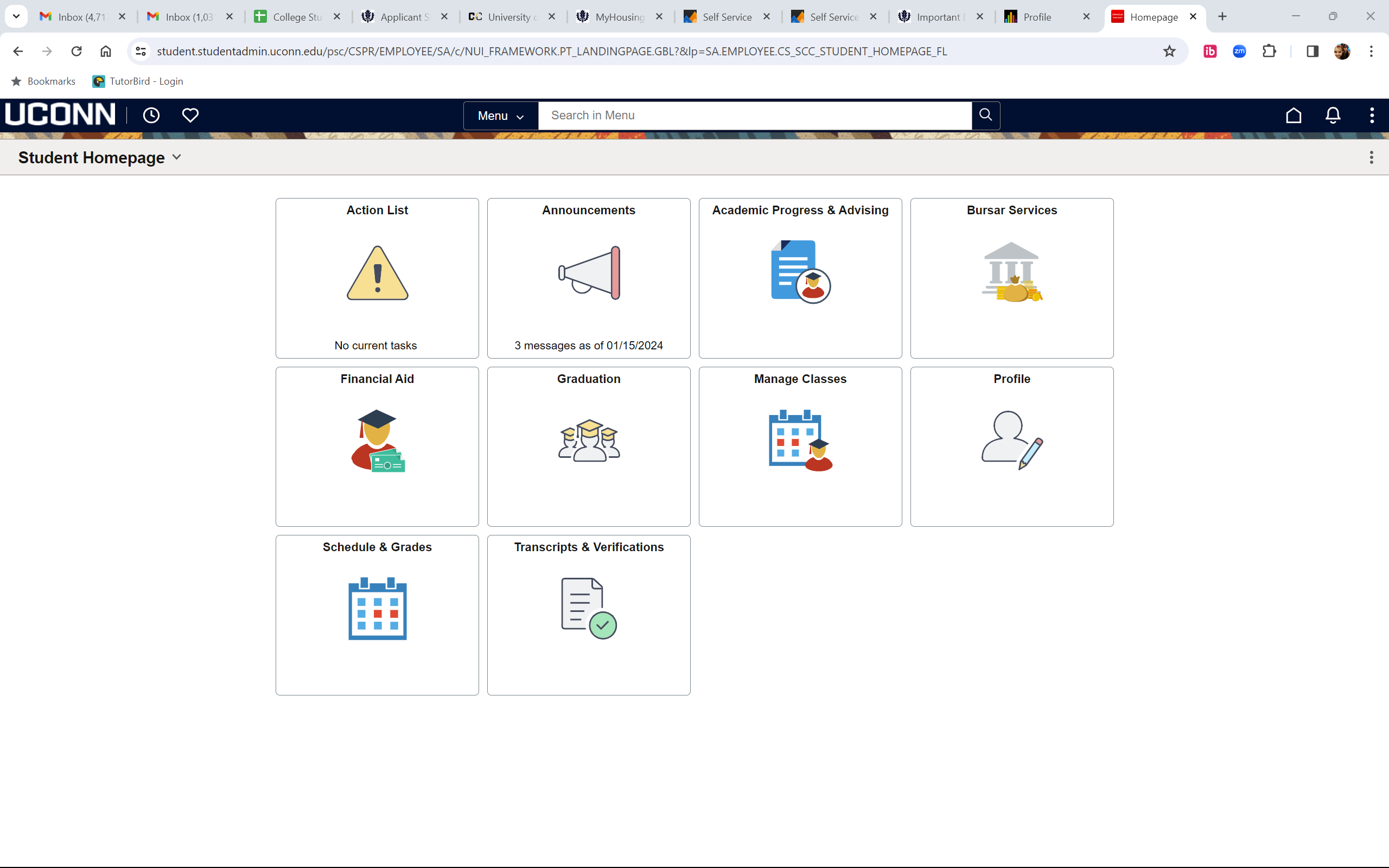Screen dimensions: 1389x868
Task: Bookmark this page with the star icon
Action: coord(1169,51)
